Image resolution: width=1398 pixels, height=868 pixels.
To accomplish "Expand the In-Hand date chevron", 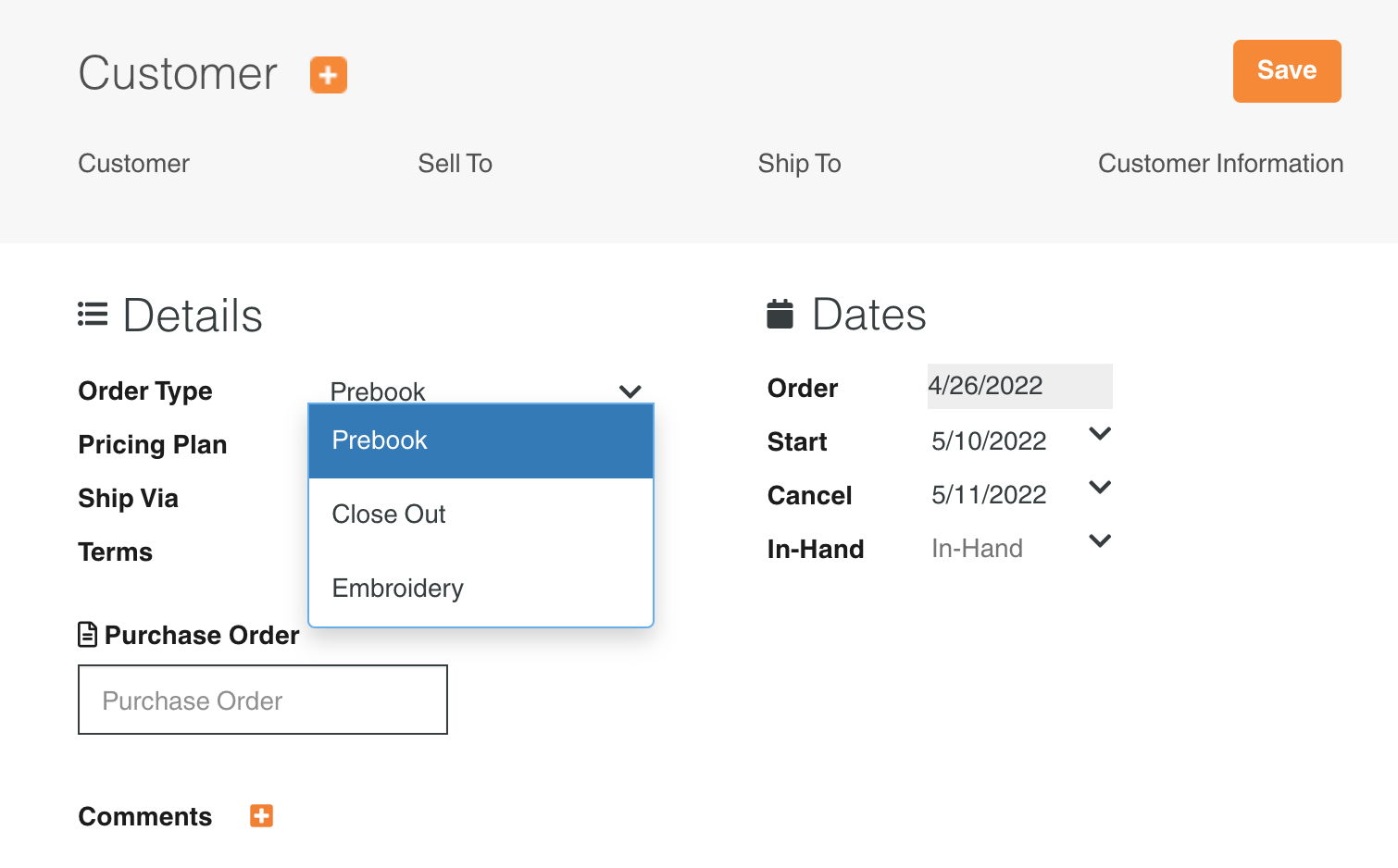I will pos(1100,540).
